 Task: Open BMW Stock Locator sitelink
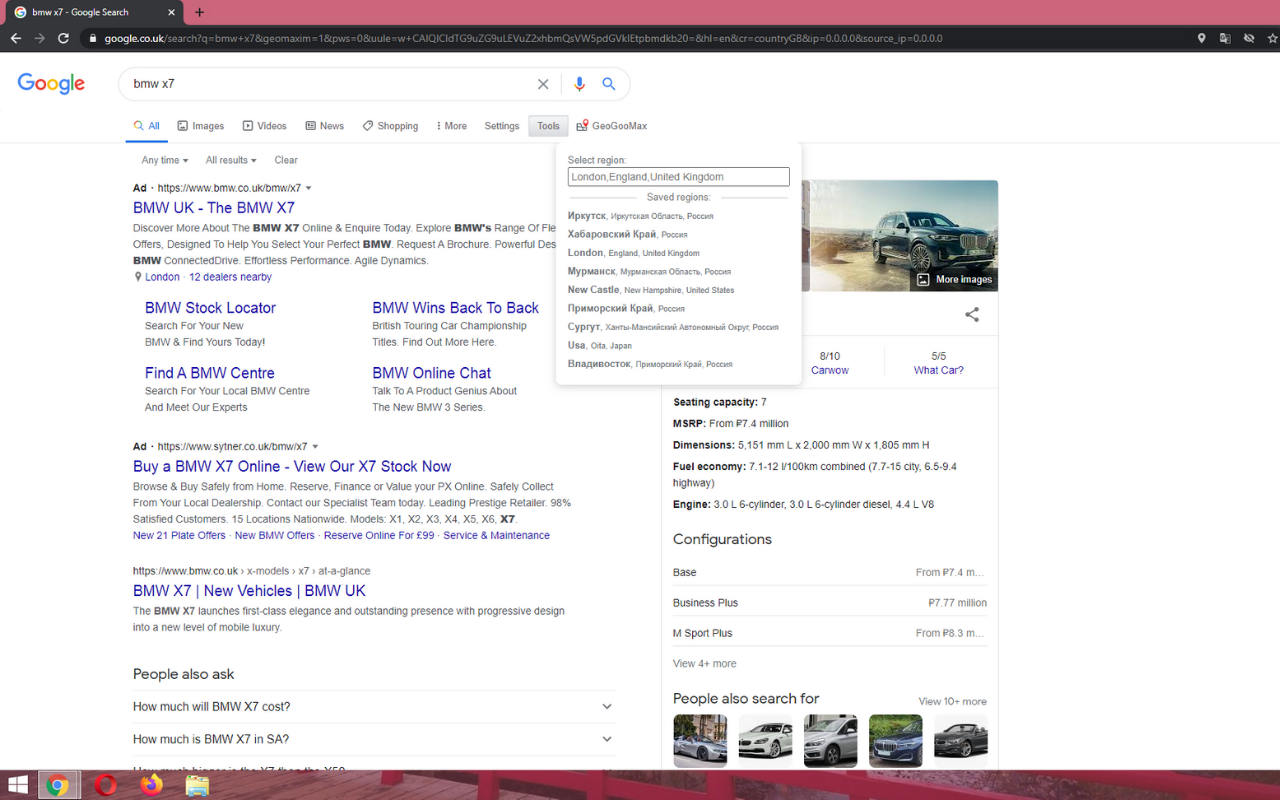tap(210, 308)
